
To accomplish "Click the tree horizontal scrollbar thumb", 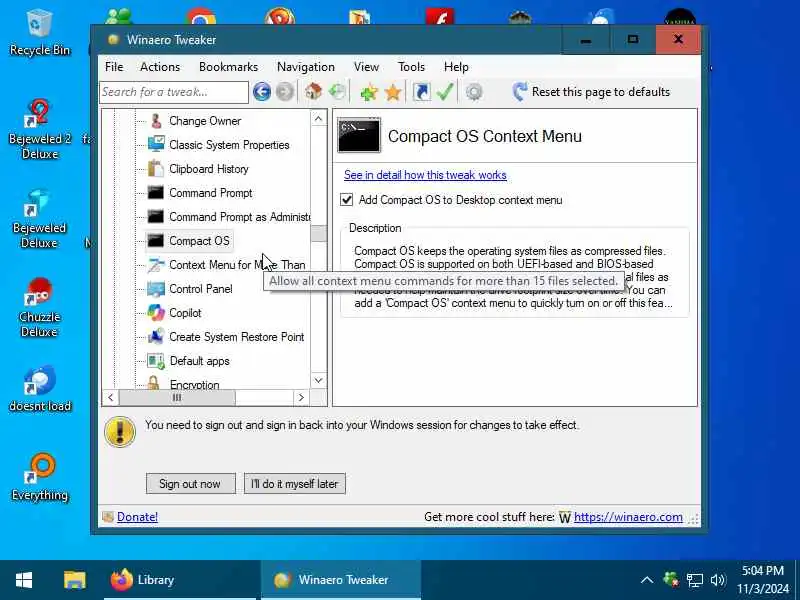I will pos(177,397).
